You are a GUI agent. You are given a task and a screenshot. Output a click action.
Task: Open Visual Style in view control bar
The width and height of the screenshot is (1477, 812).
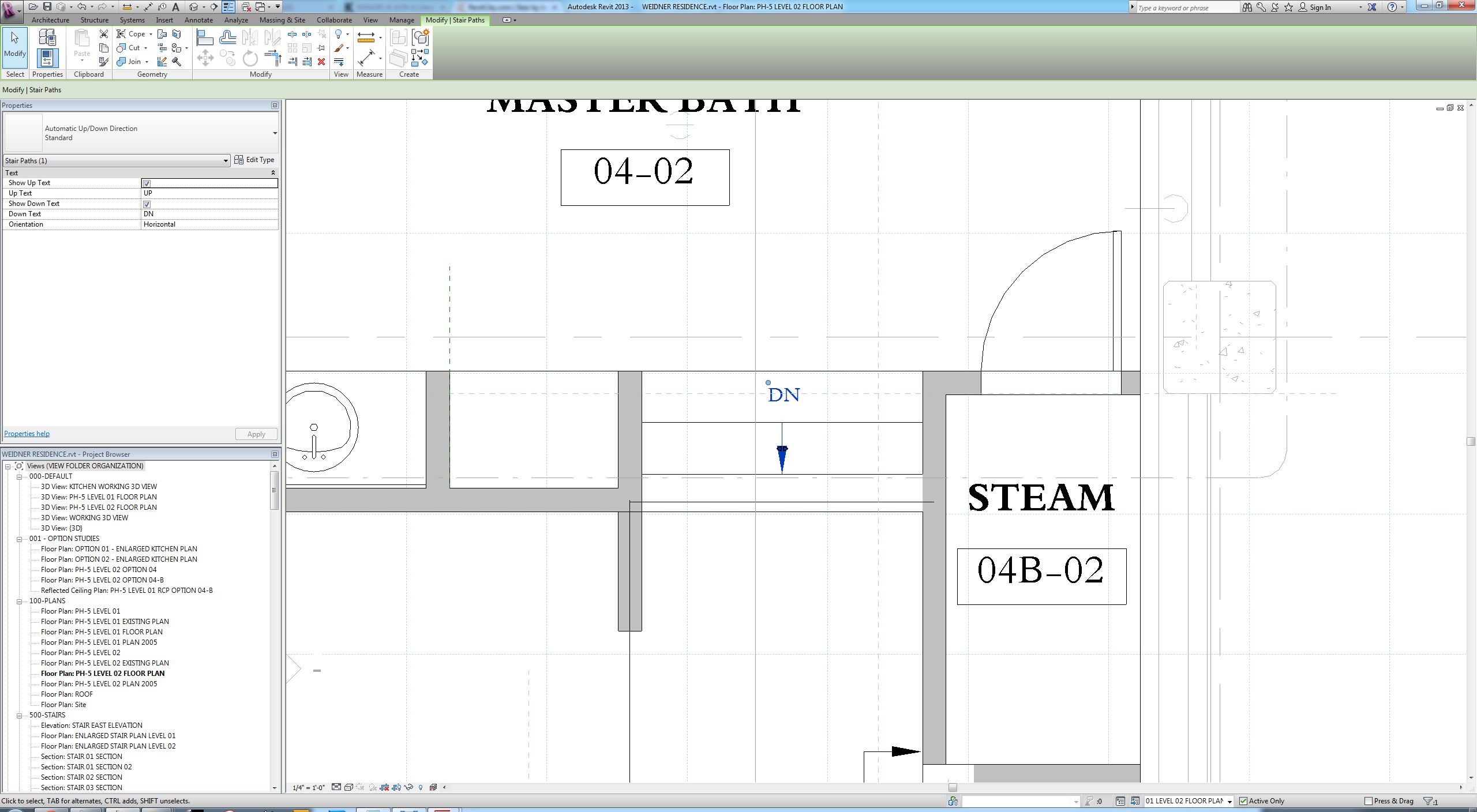[348, 787]
